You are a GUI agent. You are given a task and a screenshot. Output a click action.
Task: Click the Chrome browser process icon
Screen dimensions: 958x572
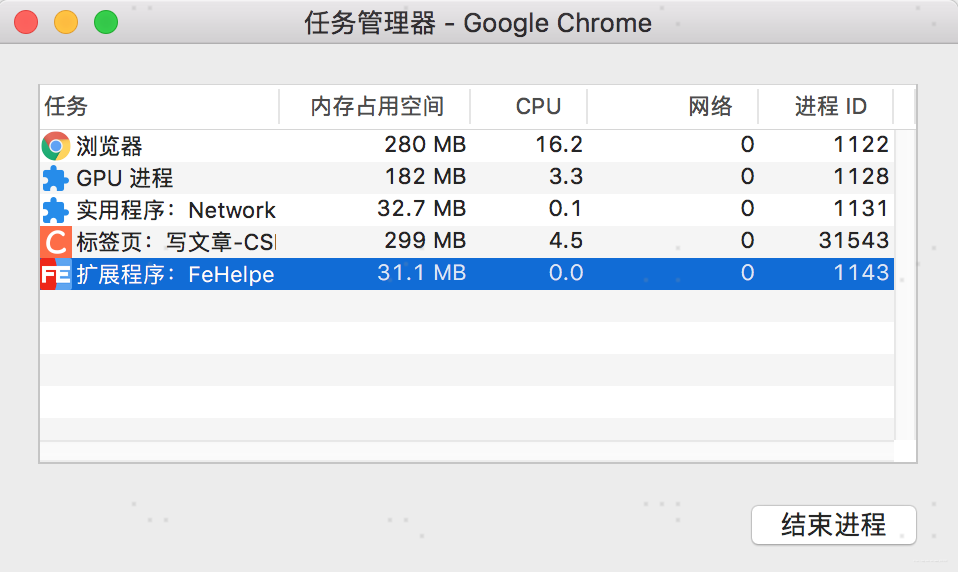(56, 146)
